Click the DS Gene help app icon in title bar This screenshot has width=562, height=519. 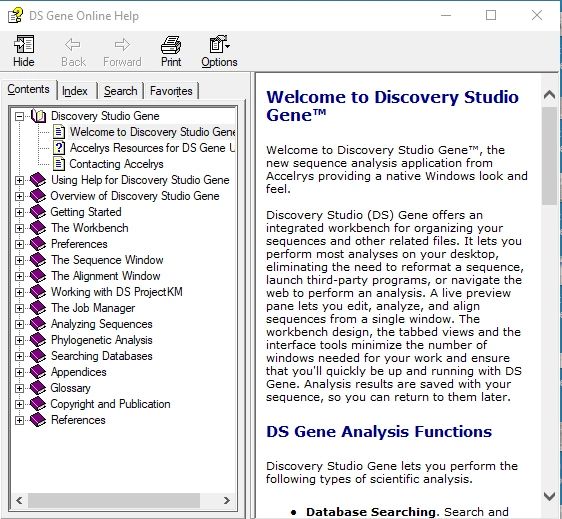[x=15, y=15]
